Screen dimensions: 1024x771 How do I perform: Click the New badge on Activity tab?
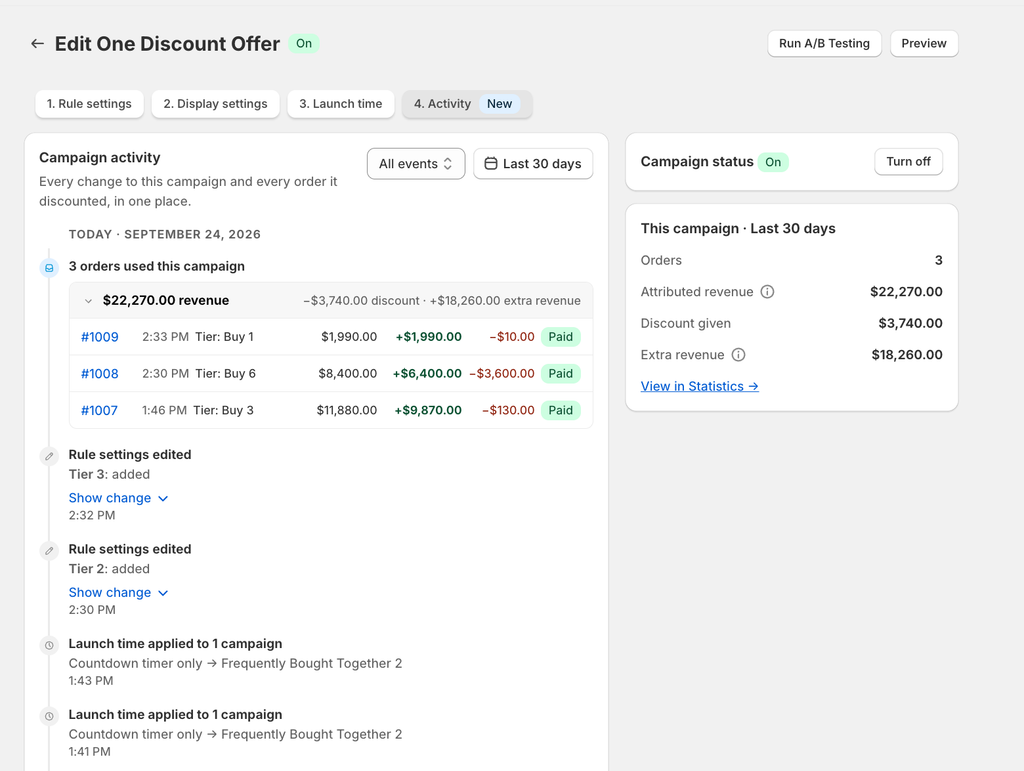coord(500,104)
